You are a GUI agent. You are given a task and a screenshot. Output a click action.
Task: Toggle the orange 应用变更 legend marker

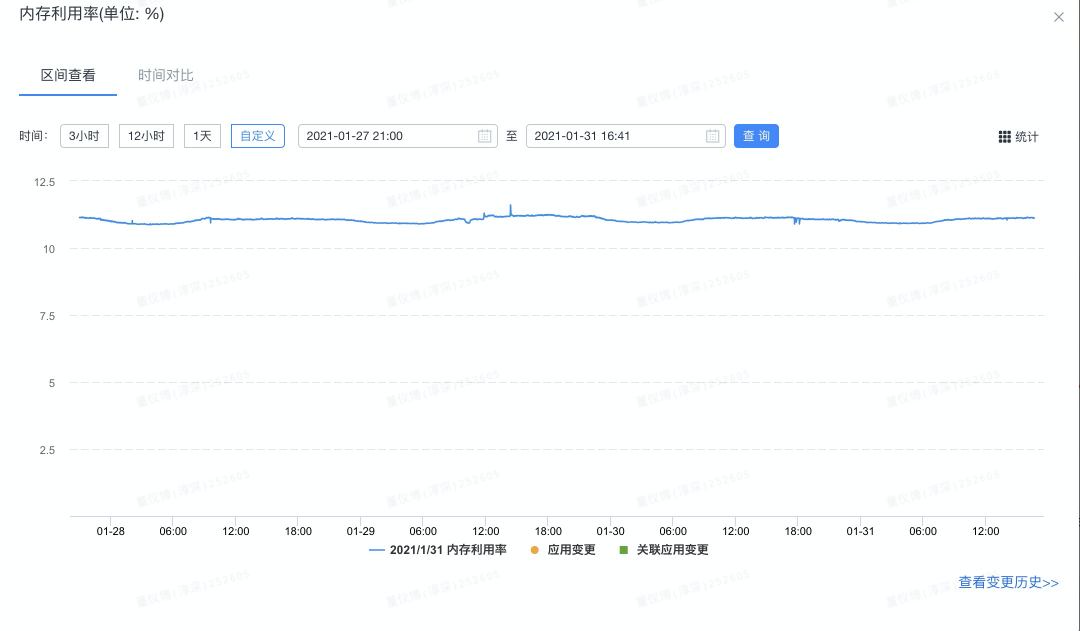pos(534,550)
